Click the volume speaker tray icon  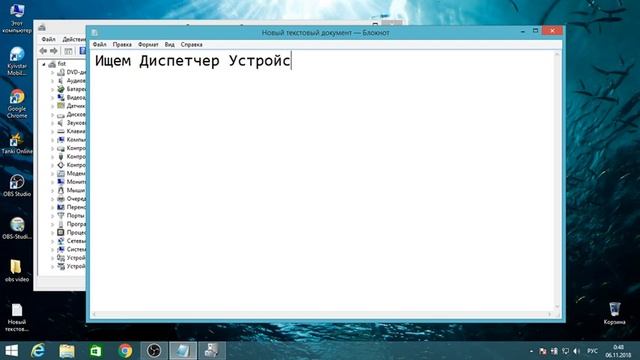tap(576, 351)
